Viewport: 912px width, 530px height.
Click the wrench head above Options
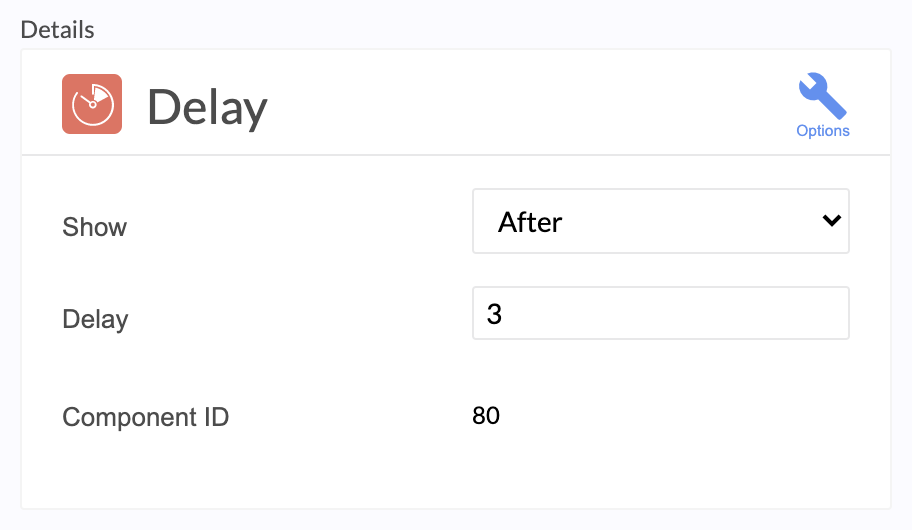coord(811,86)
